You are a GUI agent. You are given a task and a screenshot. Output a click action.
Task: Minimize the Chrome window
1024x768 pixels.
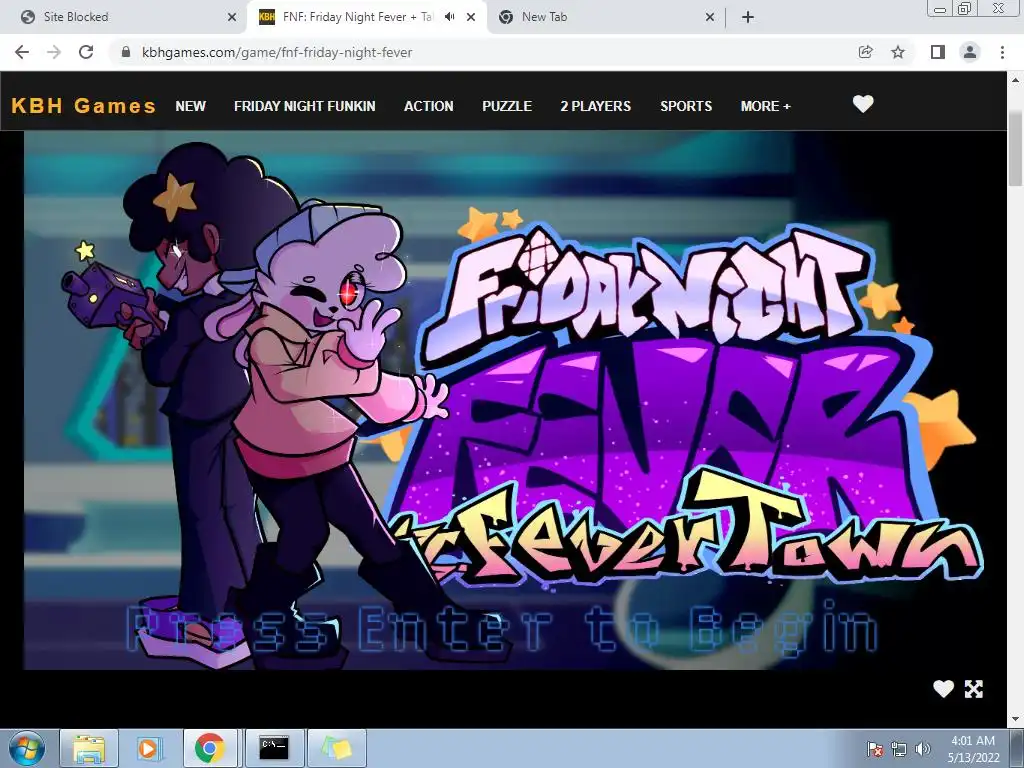click(940, 8)
